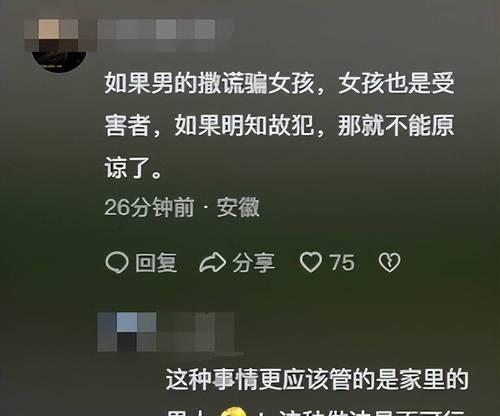500x416 pixels.
Task: Dislike the comment via broken heart icon
Action: [389, 262]
